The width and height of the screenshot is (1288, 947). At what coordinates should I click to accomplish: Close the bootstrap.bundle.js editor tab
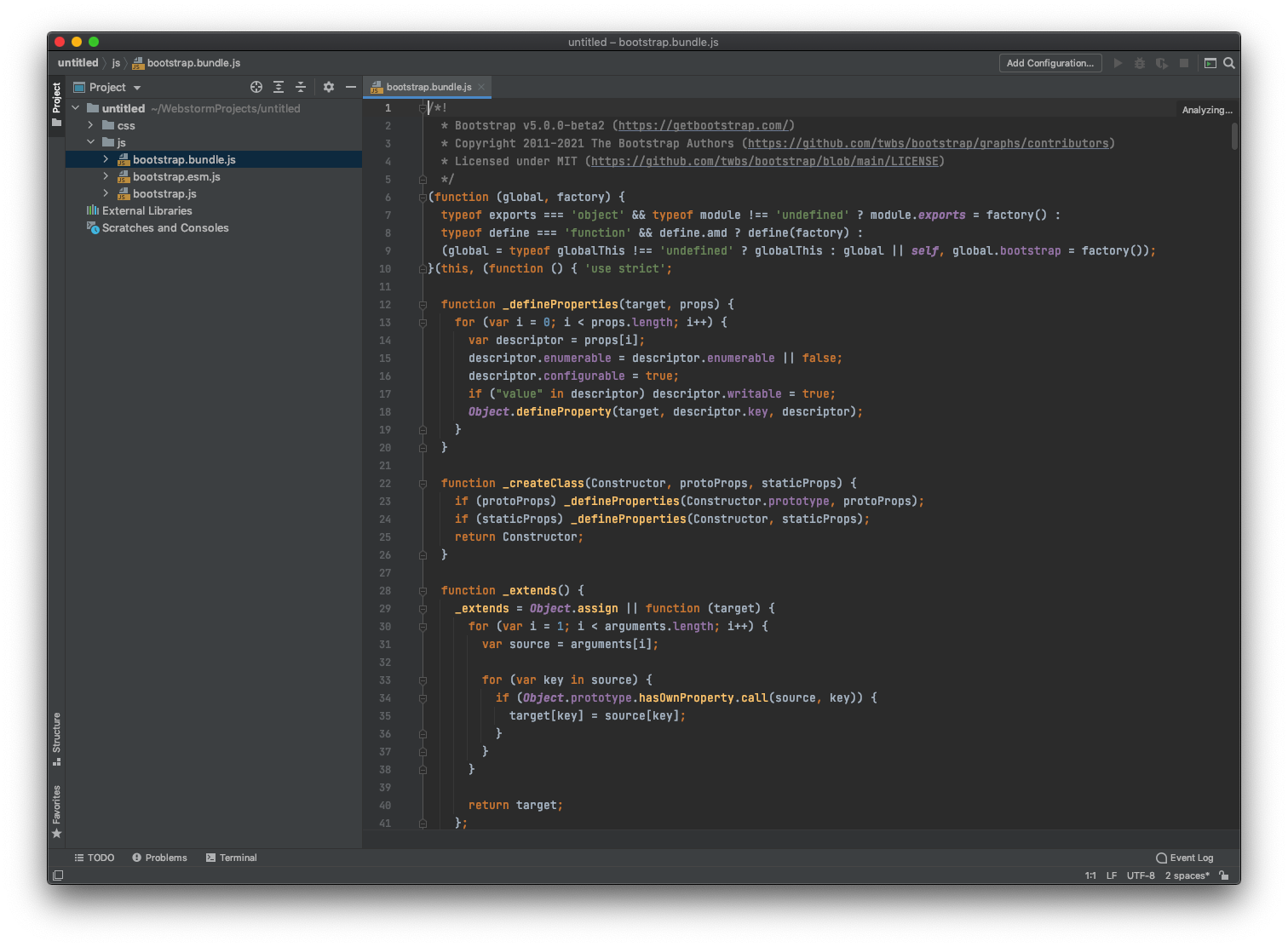(481, 87)
